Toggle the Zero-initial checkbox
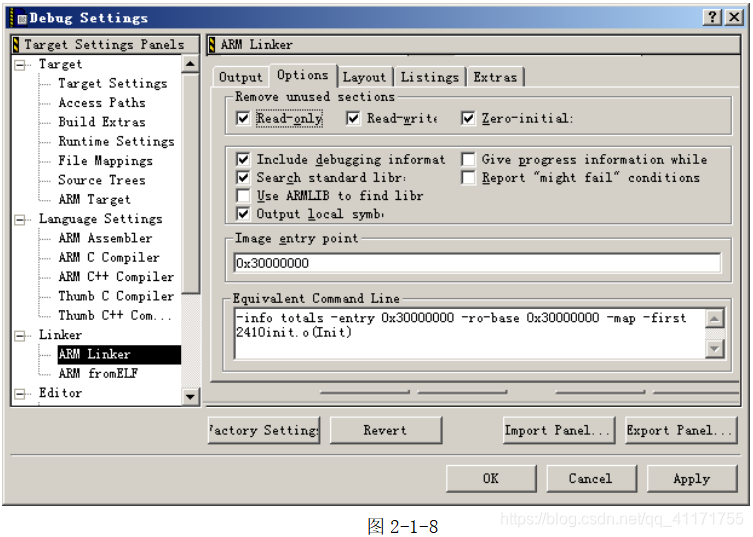This screenshot has width=753, height=537. coord(468,118)
